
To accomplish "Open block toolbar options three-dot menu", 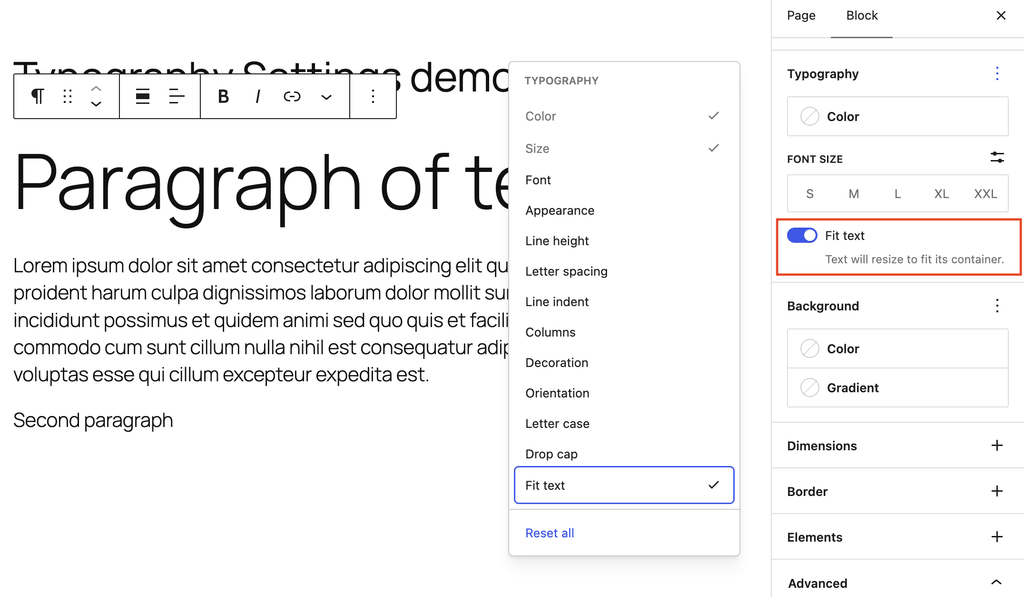I will pos(373,97).
